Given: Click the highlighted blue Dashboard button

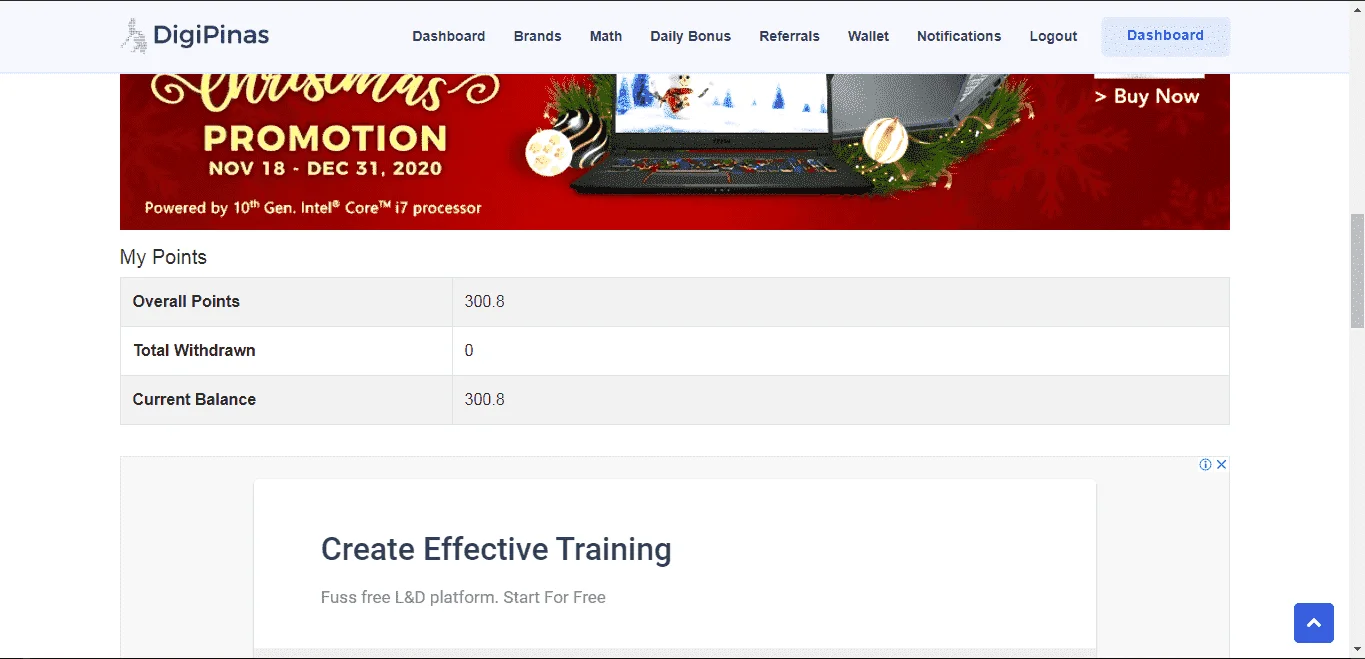Looking at the screenshot, I should (1166, 36).
